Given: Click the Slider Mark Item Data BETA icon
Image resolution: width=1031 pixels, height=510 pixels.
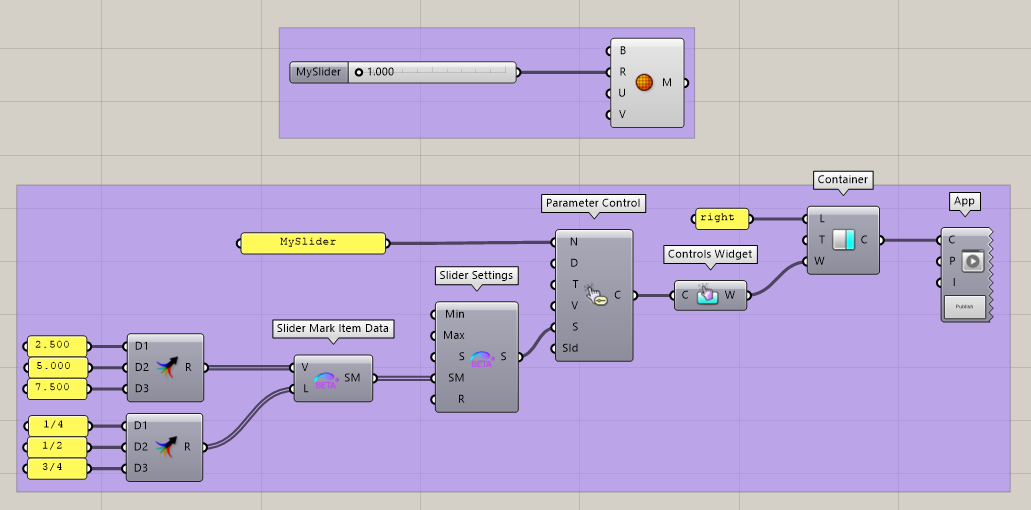Looking at the screenshot, I should [x=325, y=379].
